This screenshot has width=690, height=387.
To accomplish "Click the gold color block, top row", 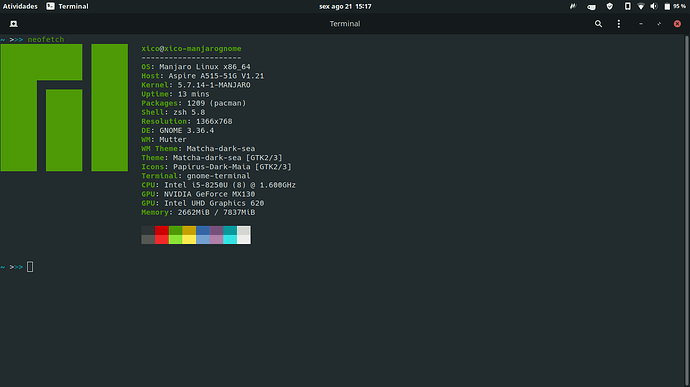I will (189, 230).
